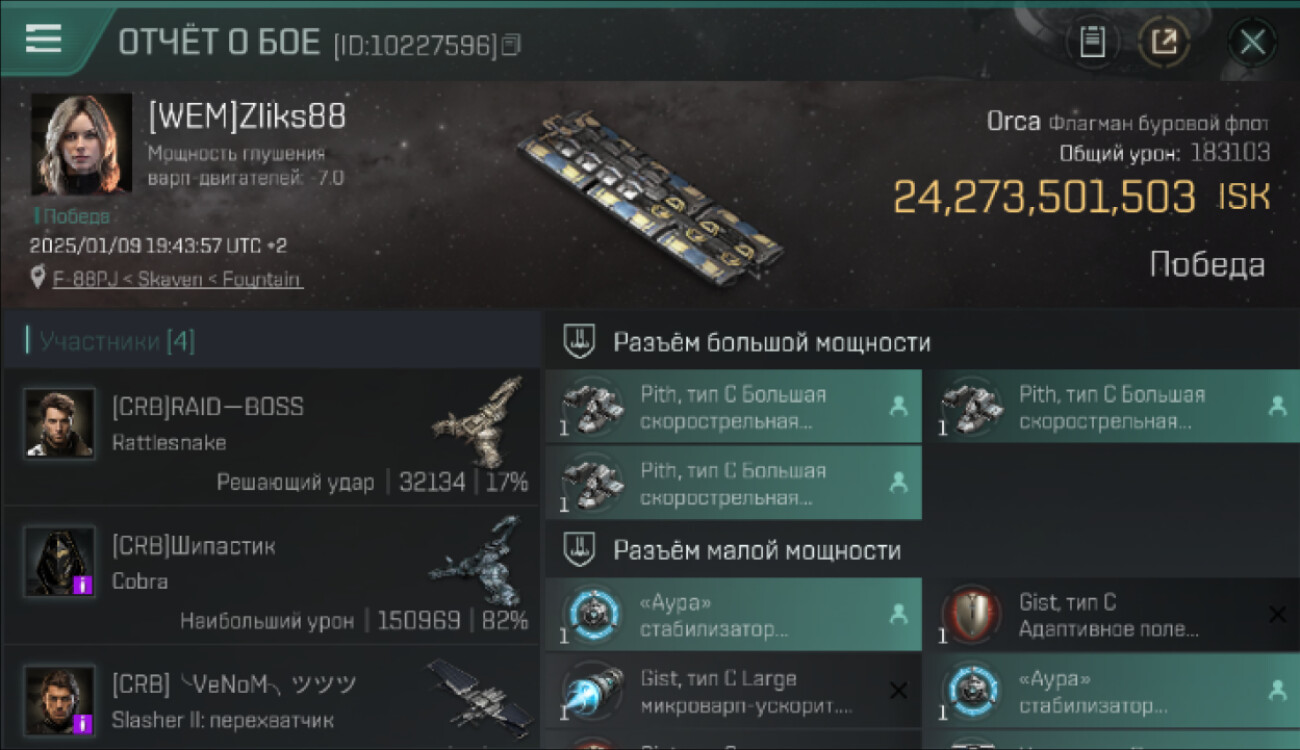Select the first Pith large autocannon module

click(733, 407)
